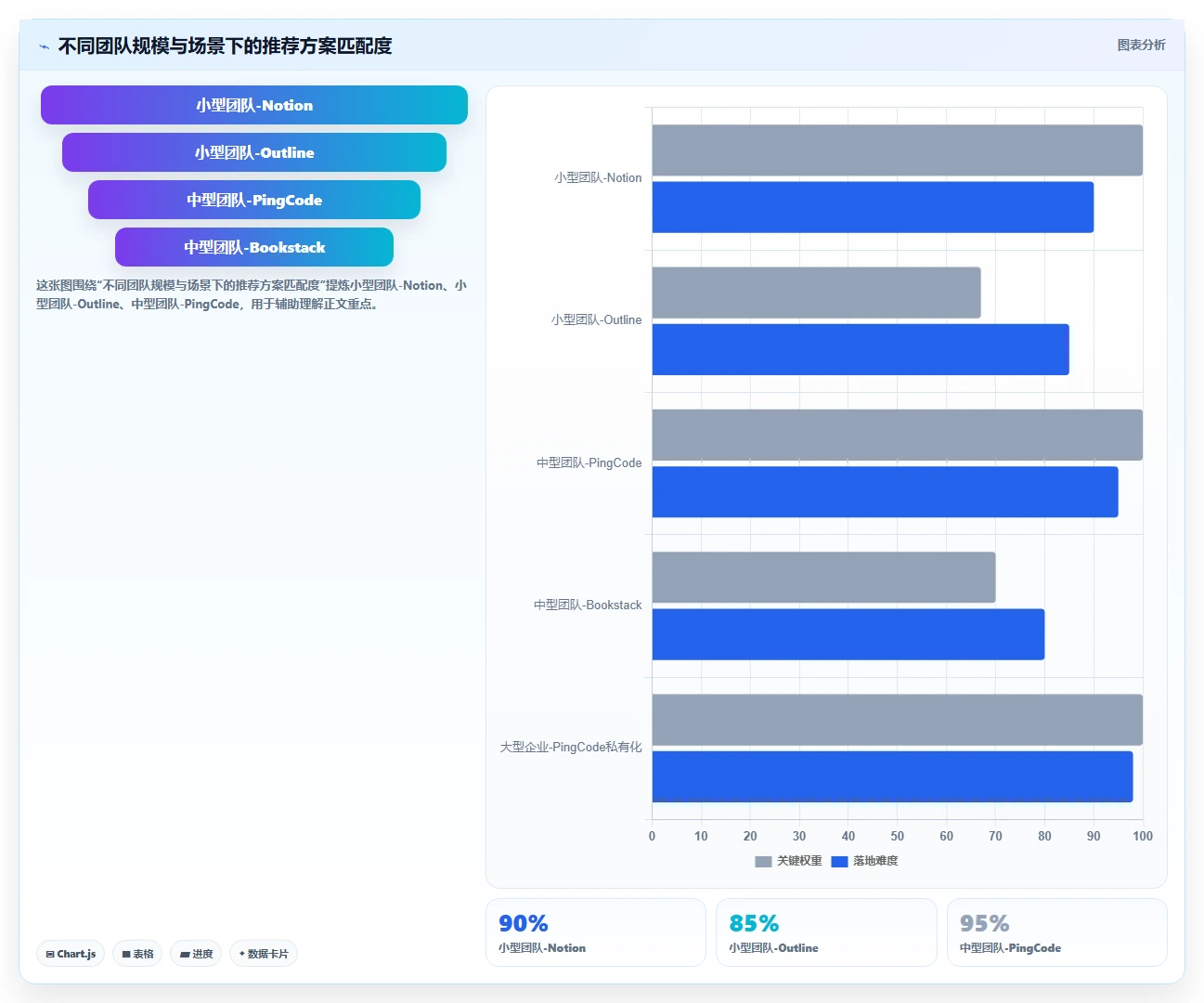Click the Chart.js tag chip
Screen dimensions: 1204x1003
point(71,954)
